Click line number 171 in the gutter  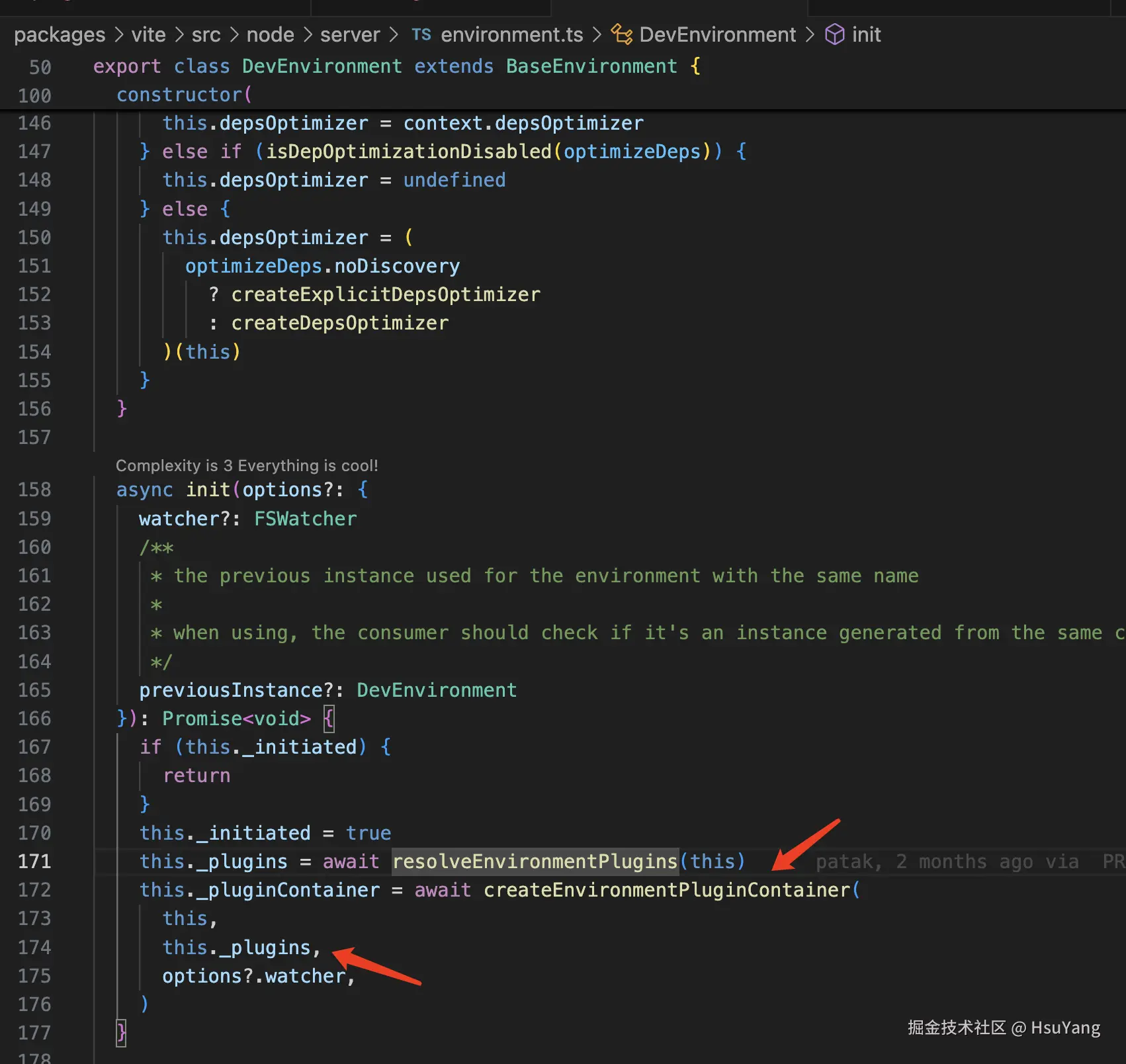click(34, 862)
